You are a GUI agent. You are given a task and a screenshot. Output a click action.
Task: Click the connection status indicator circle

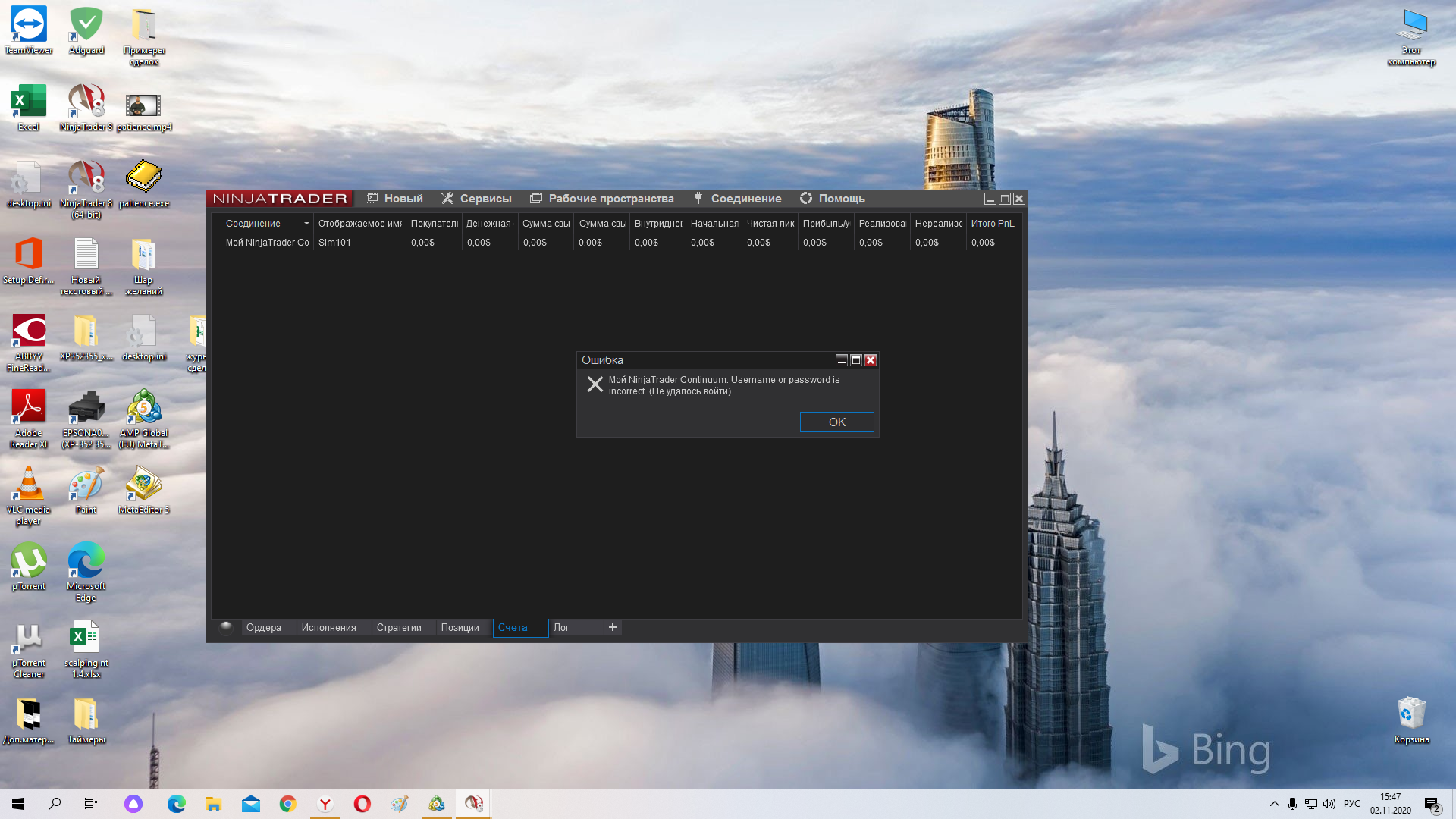tap(226, 627)
